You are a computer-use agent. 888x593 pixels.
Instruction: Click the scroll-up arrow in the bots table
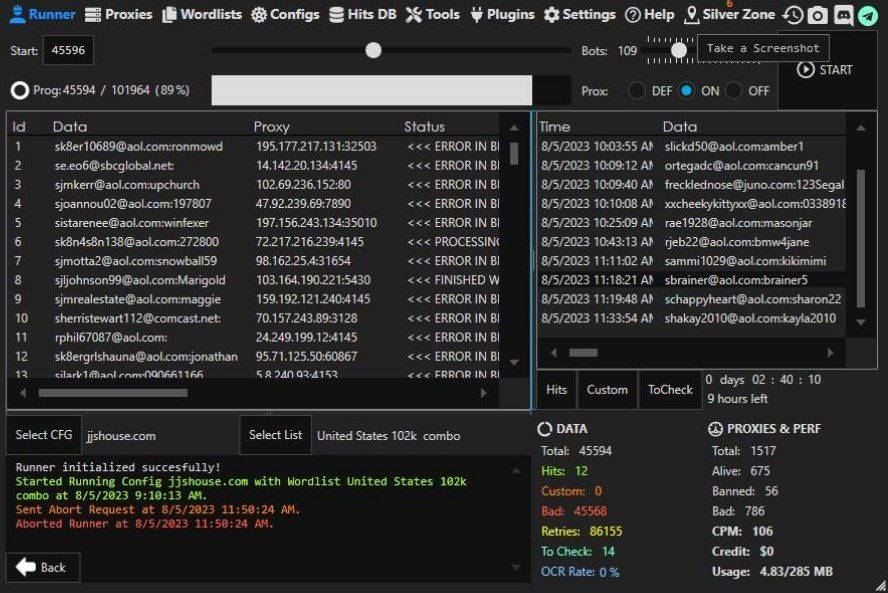[x=514, y=128]
